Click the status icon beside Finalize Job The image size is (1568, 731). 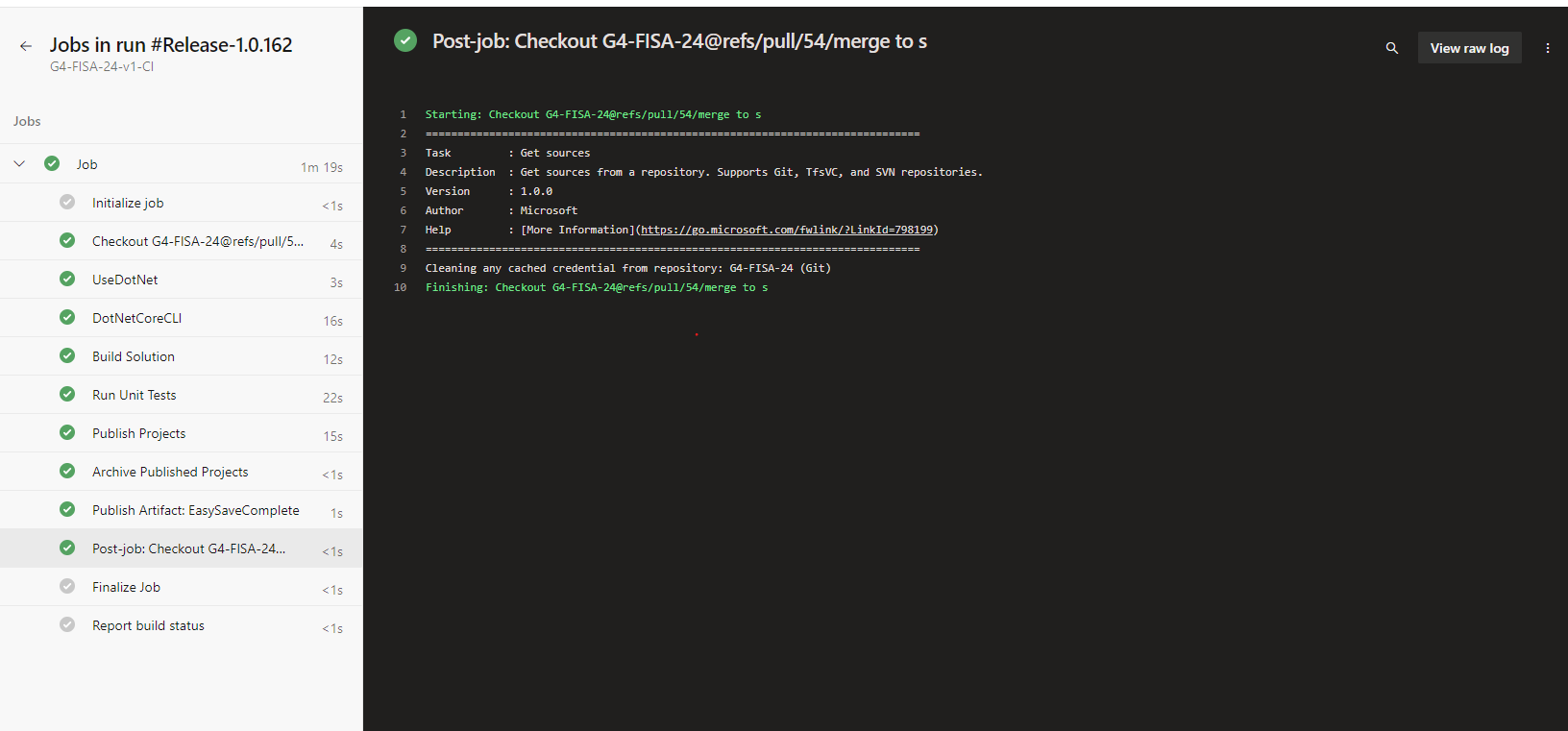click(x=67, y=587)
